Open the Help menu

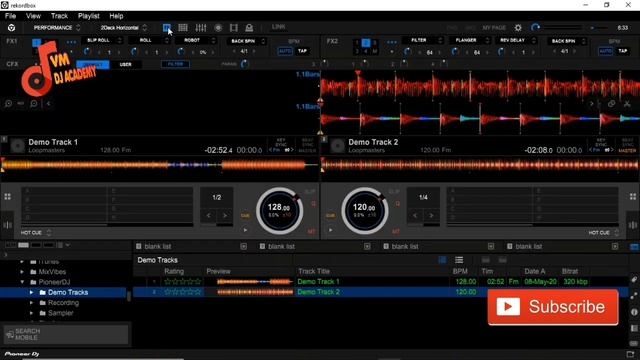click(x=116, y=16)
